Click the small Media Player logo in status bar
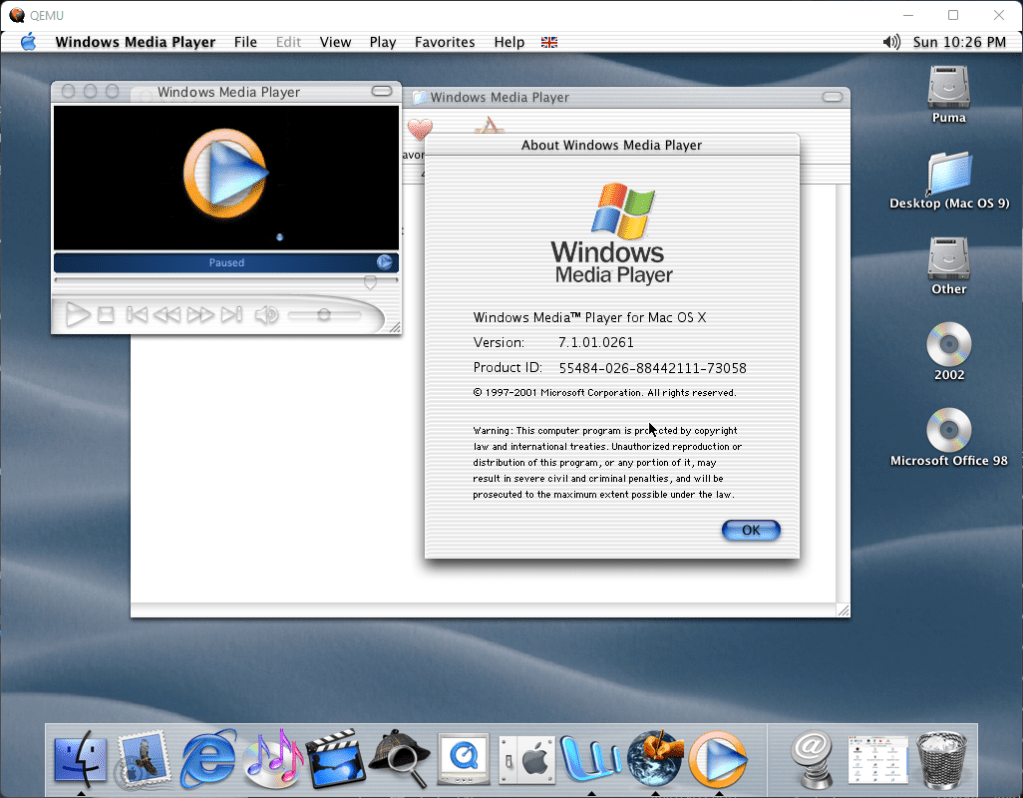Viewport: 1023px width, 798px height. point(384,263)
